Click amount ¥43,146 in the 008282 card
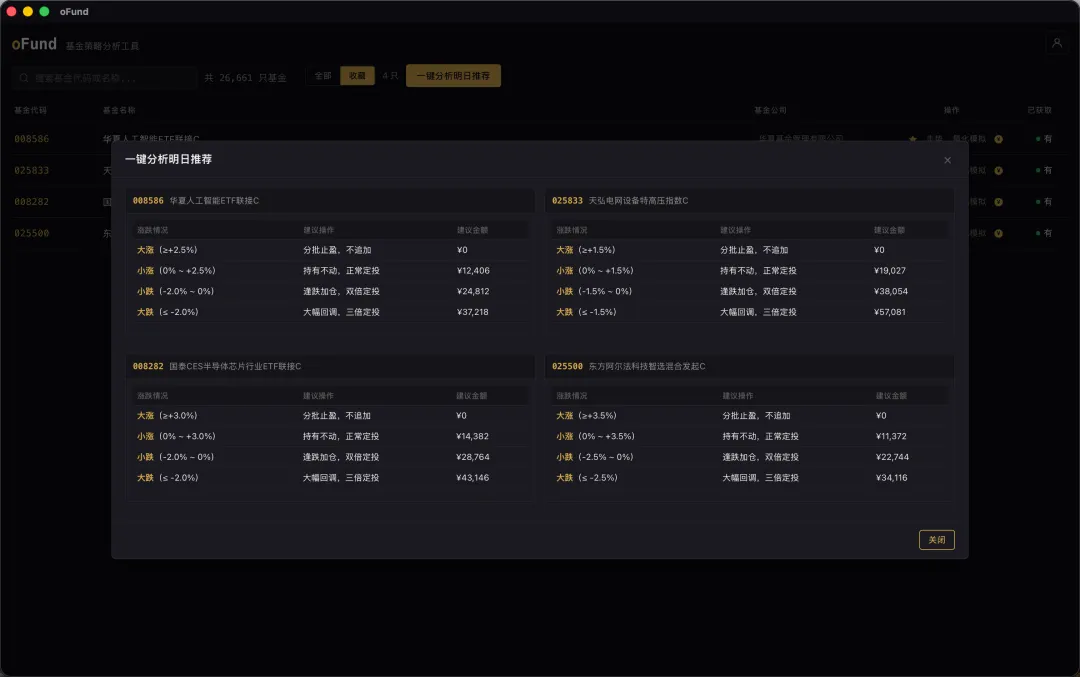This screenshot has width=1080, height=677. 472,478
